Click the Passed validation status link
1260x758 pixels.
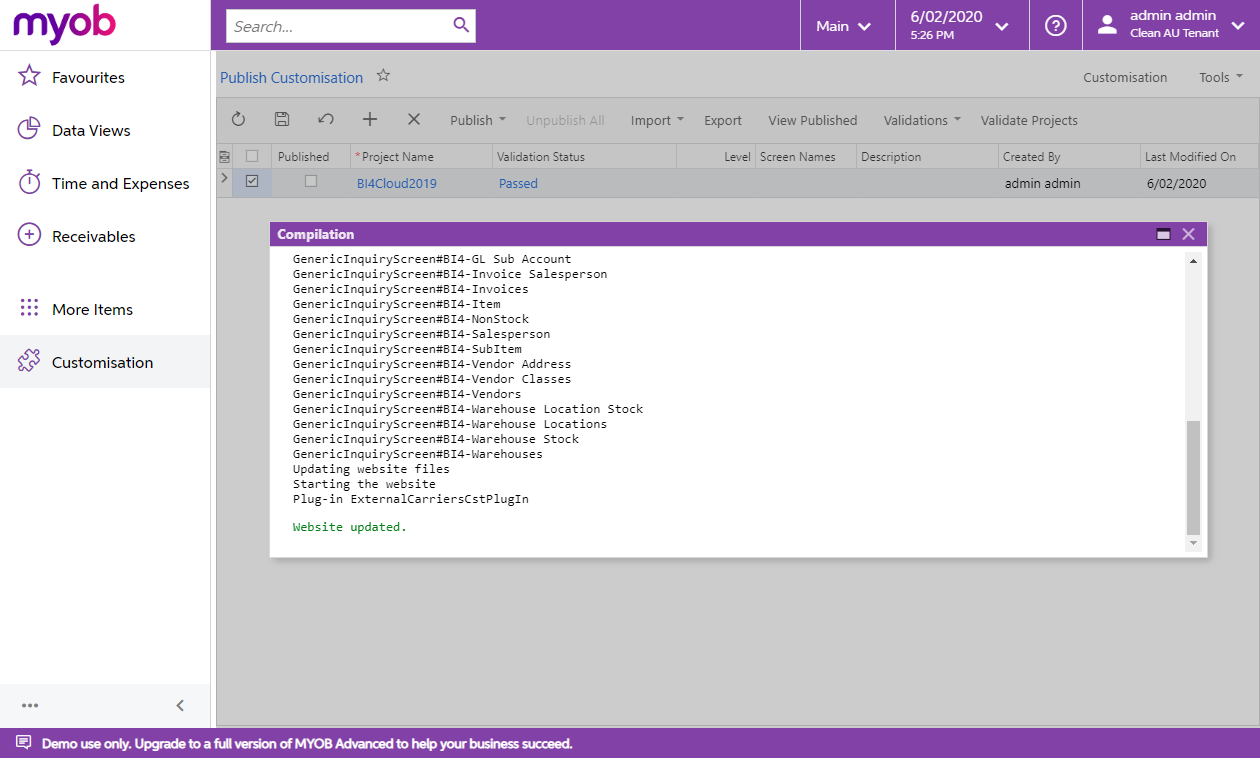click(518, 183)
